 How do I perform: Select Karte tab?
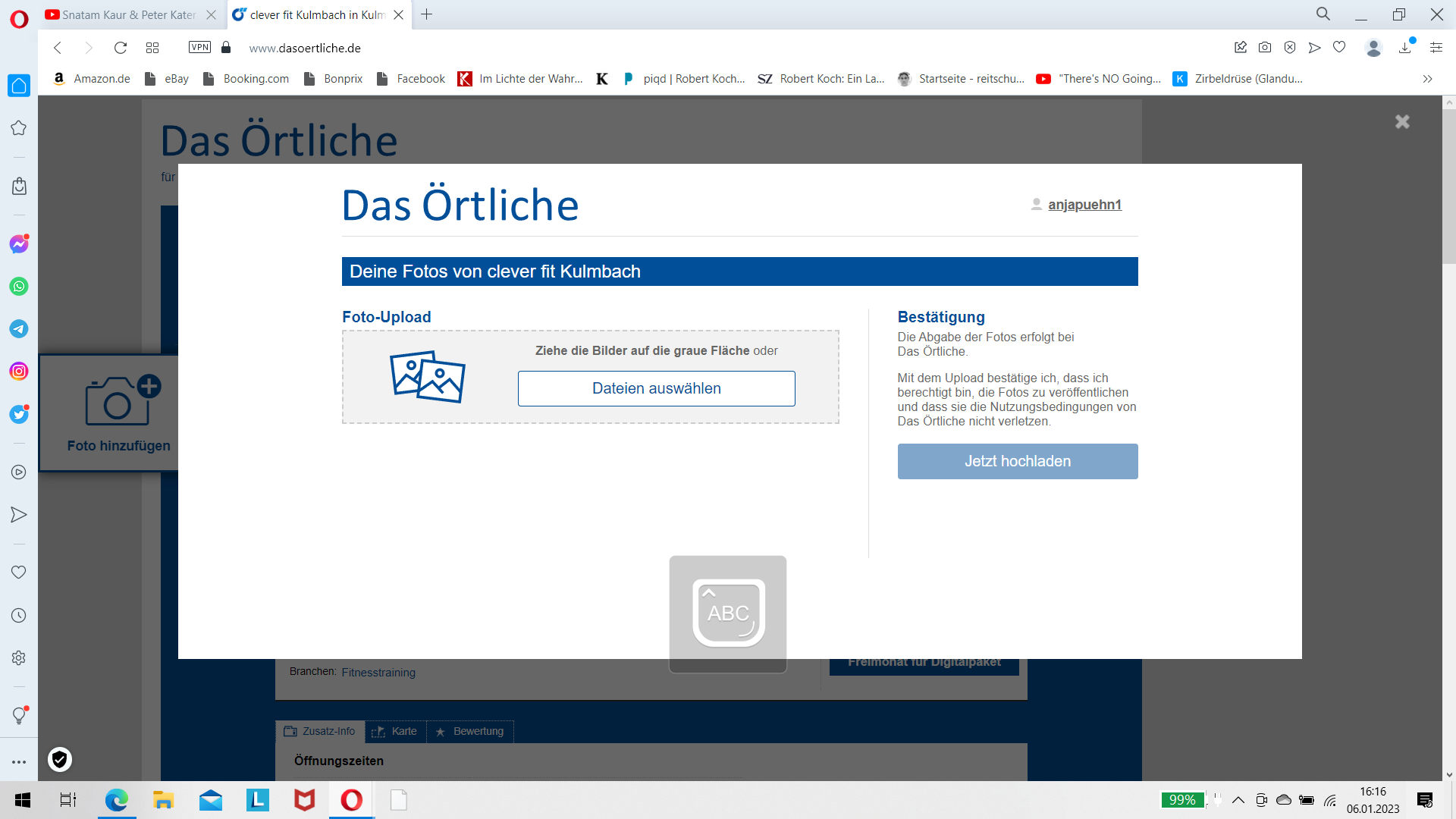click(x=395, y=731)
